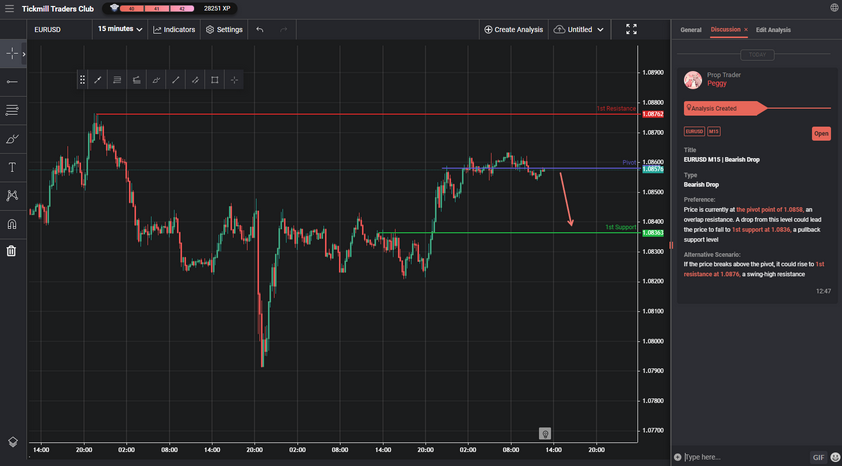Select trend line in floating toolbar

point(98,80)
